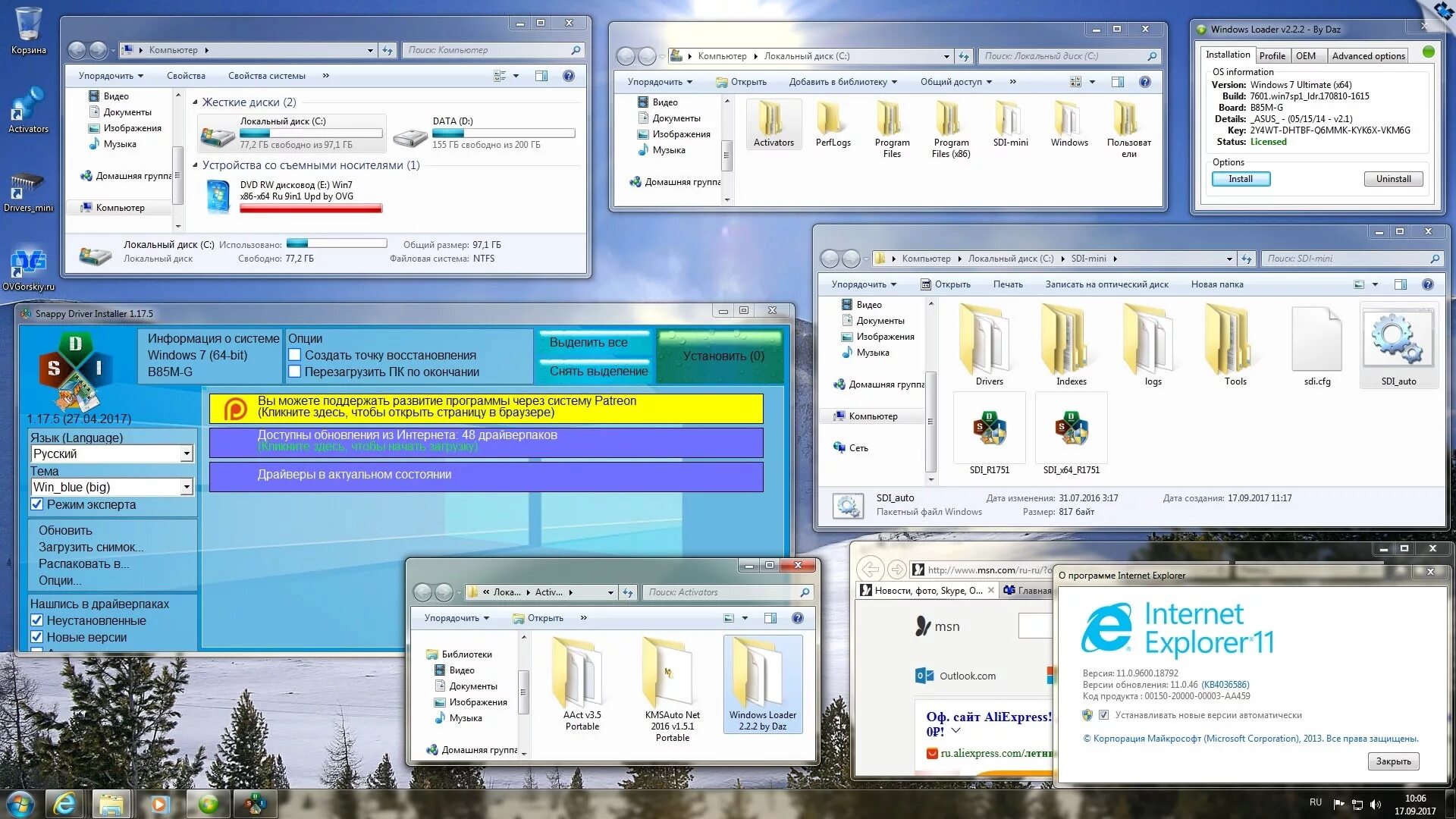
Task: Open the language dropdown set to Русский
Action: point(187,454)
